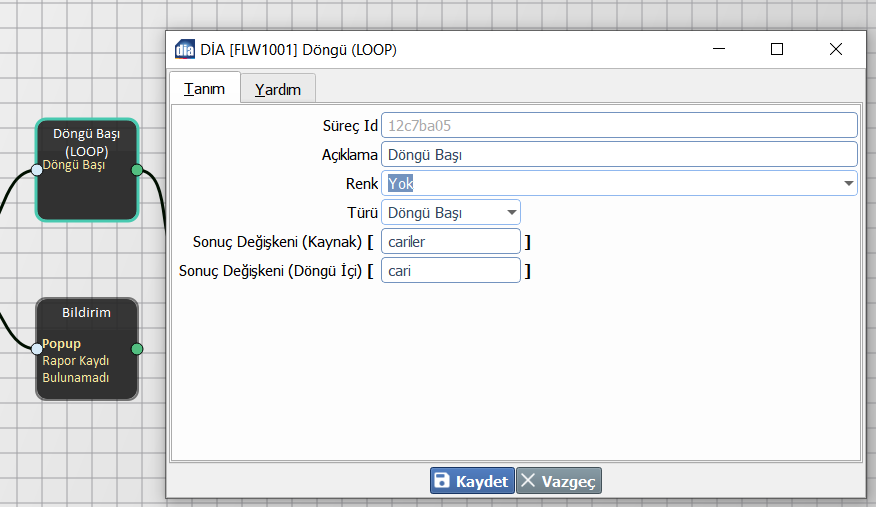This screenshot has width=876, height=507.
Task: Expand the Renk dropdown arrow
Action: click(x=848, y=183)
